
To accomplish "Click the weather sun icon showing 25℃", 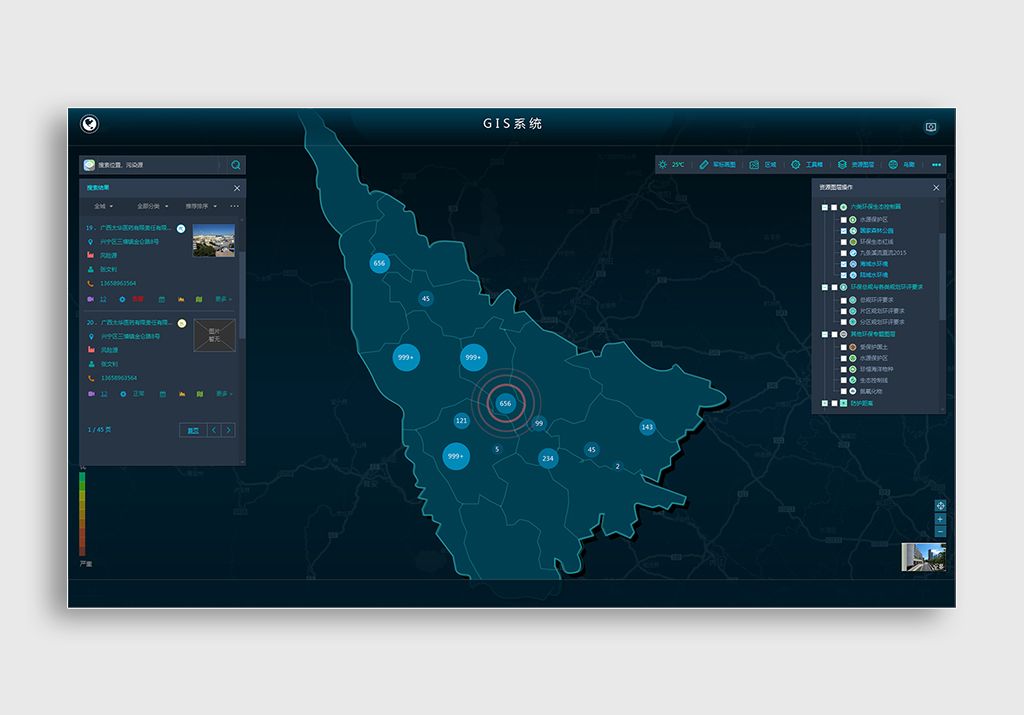I will coord(663,165).
